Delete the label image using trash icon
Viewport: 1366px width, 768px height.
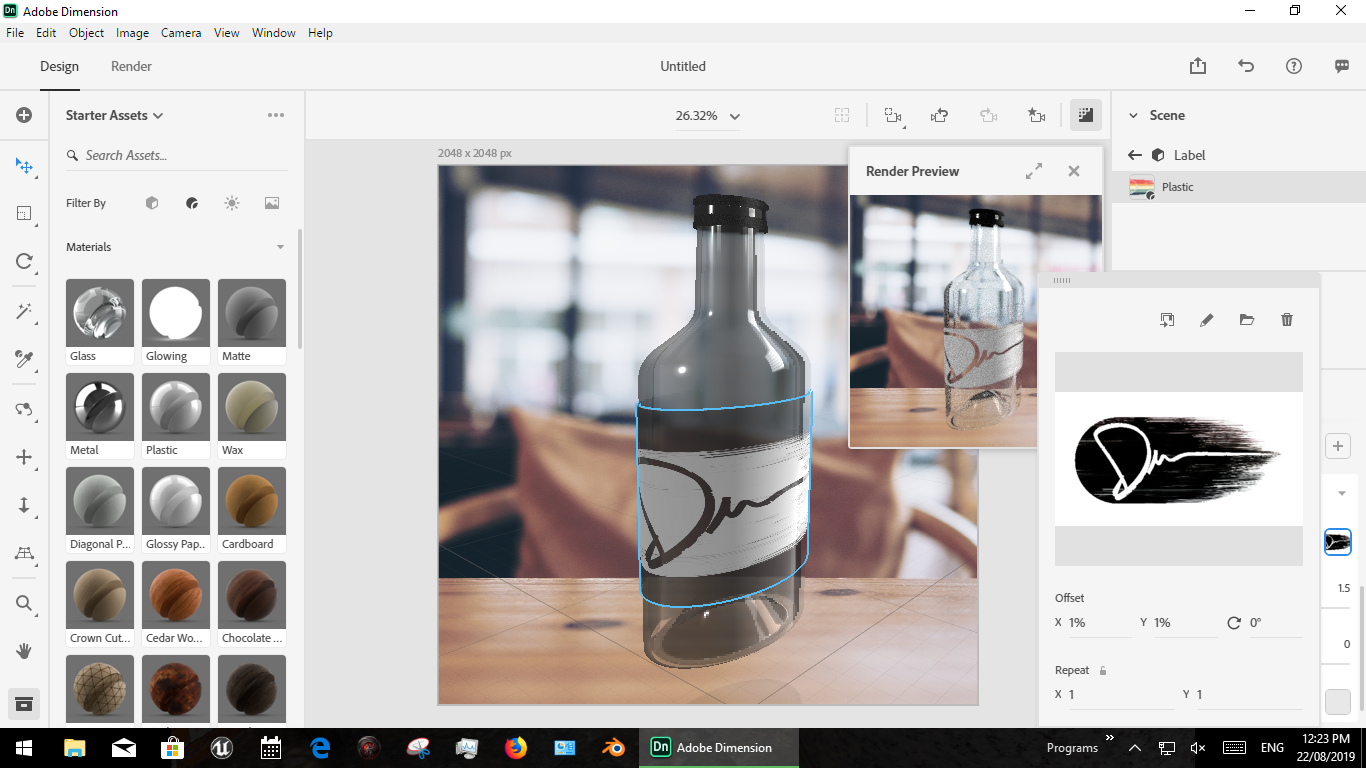pos(1286,320)
